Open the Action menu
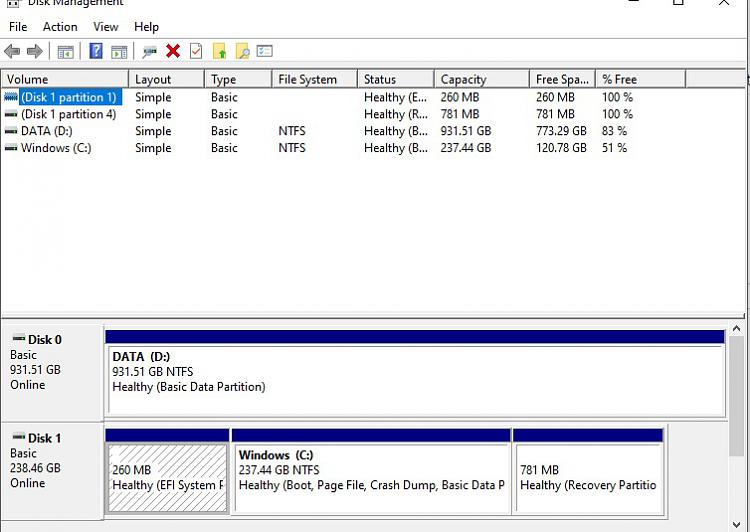Screen dimensions: 750x532 pos(60,27)
